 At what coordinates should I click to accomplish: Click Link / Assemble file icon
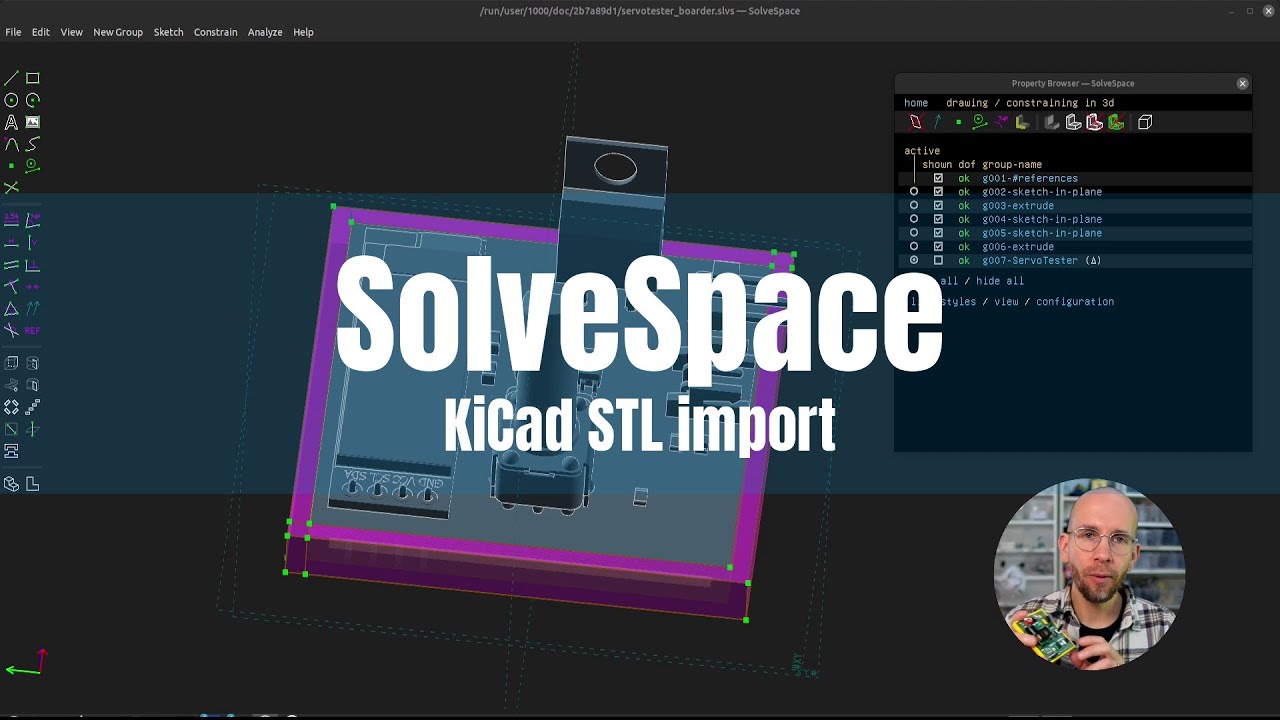pyautogui.click(x=11, y=451)
